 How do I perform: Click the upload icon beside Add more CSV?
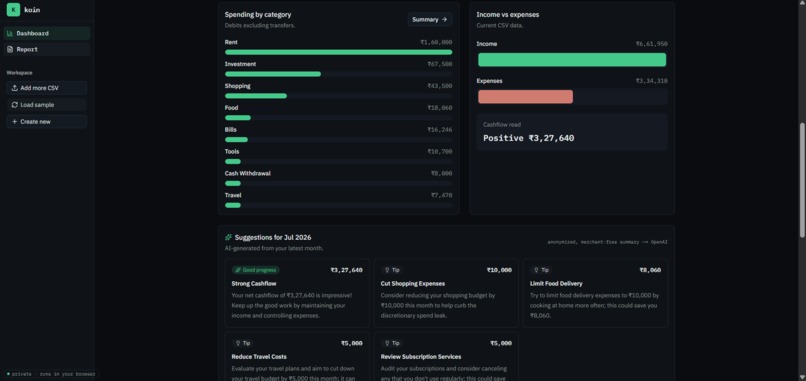coord(14,88)
